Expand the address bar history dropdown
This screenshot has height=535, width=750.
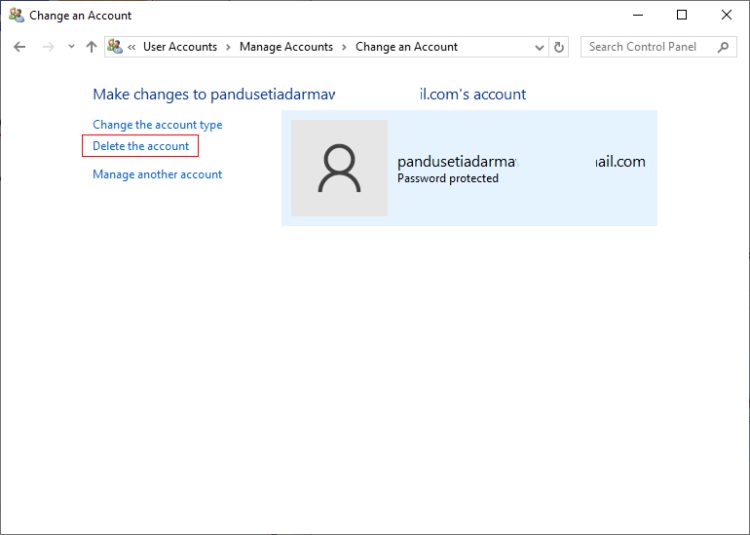(x=539, y=47)
